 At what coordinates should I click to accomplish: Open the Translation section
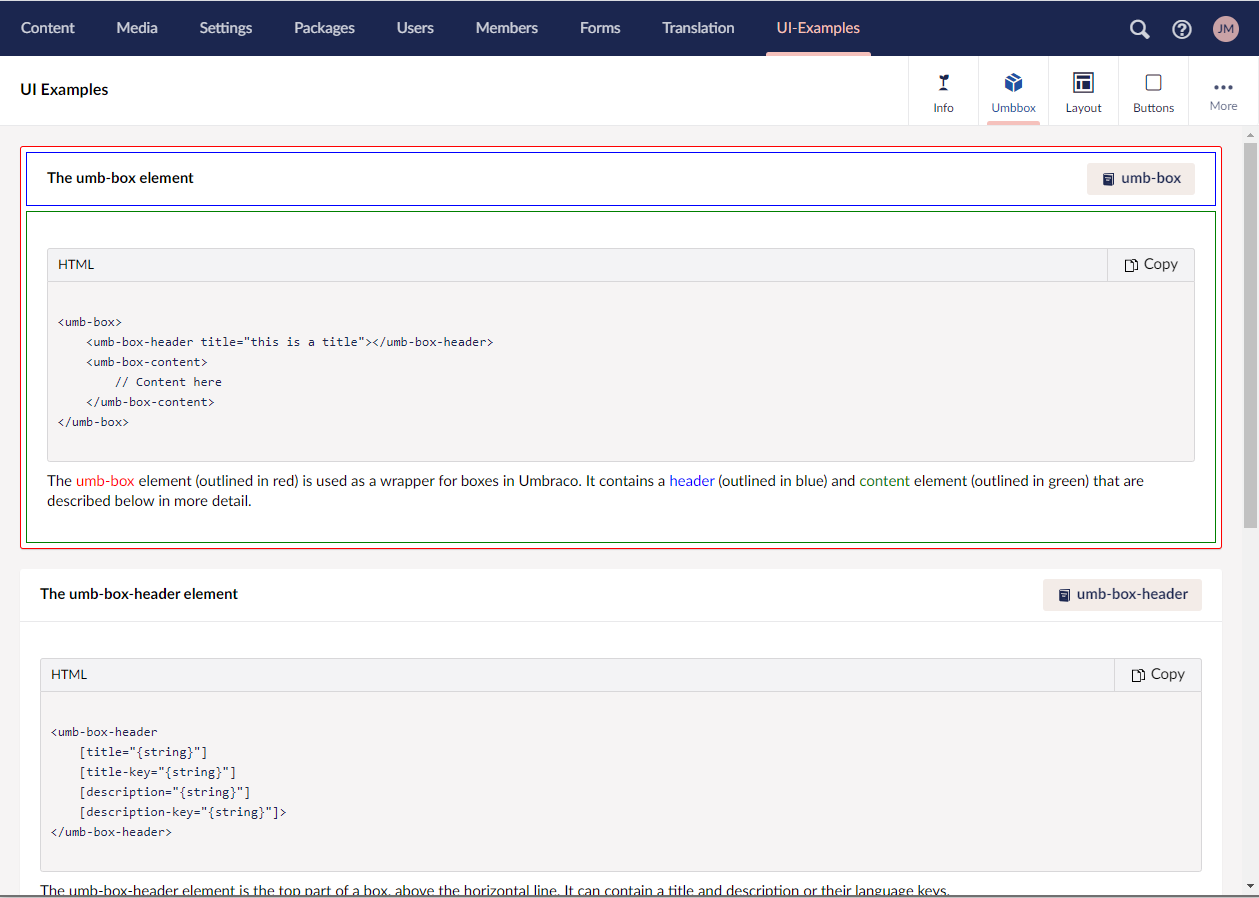click(698, 28)
